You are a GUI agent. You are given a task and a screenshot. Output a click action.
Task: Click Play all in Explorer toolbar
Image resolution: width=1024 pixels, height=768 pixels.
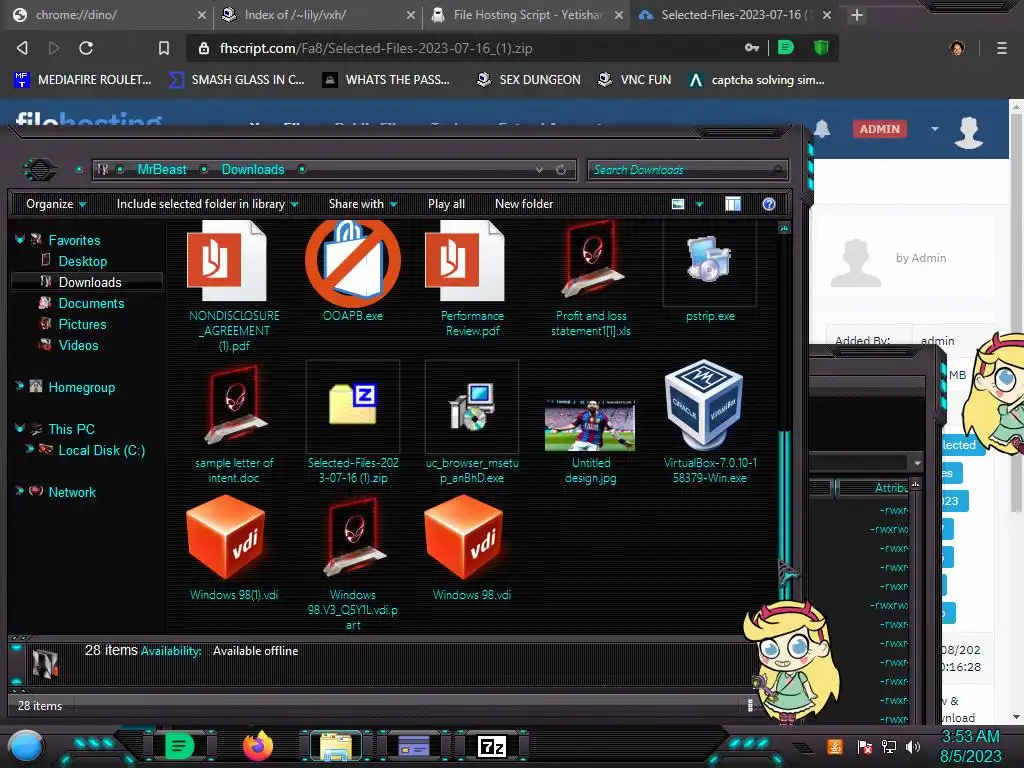446,204
